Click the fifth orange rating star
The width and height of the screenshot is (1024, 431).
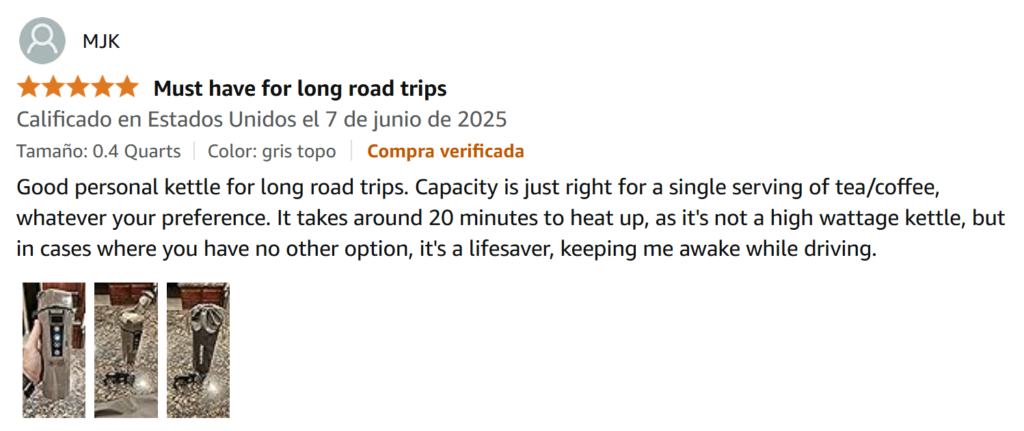coord(125,87)
